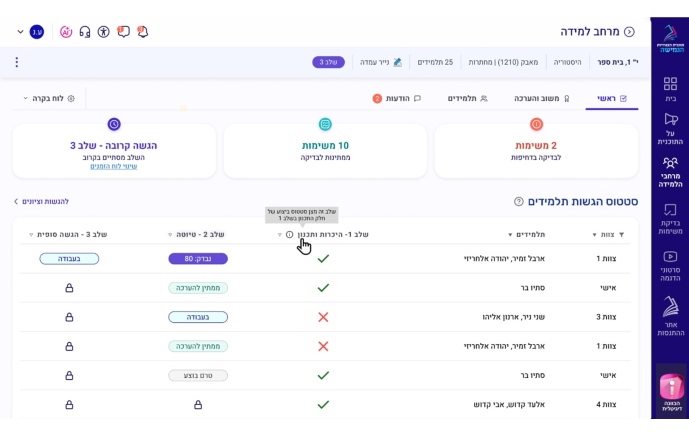Click בעבודה badge in שלב 3 column
Viewport: 689px width, 436px height.
coord(69,258)
